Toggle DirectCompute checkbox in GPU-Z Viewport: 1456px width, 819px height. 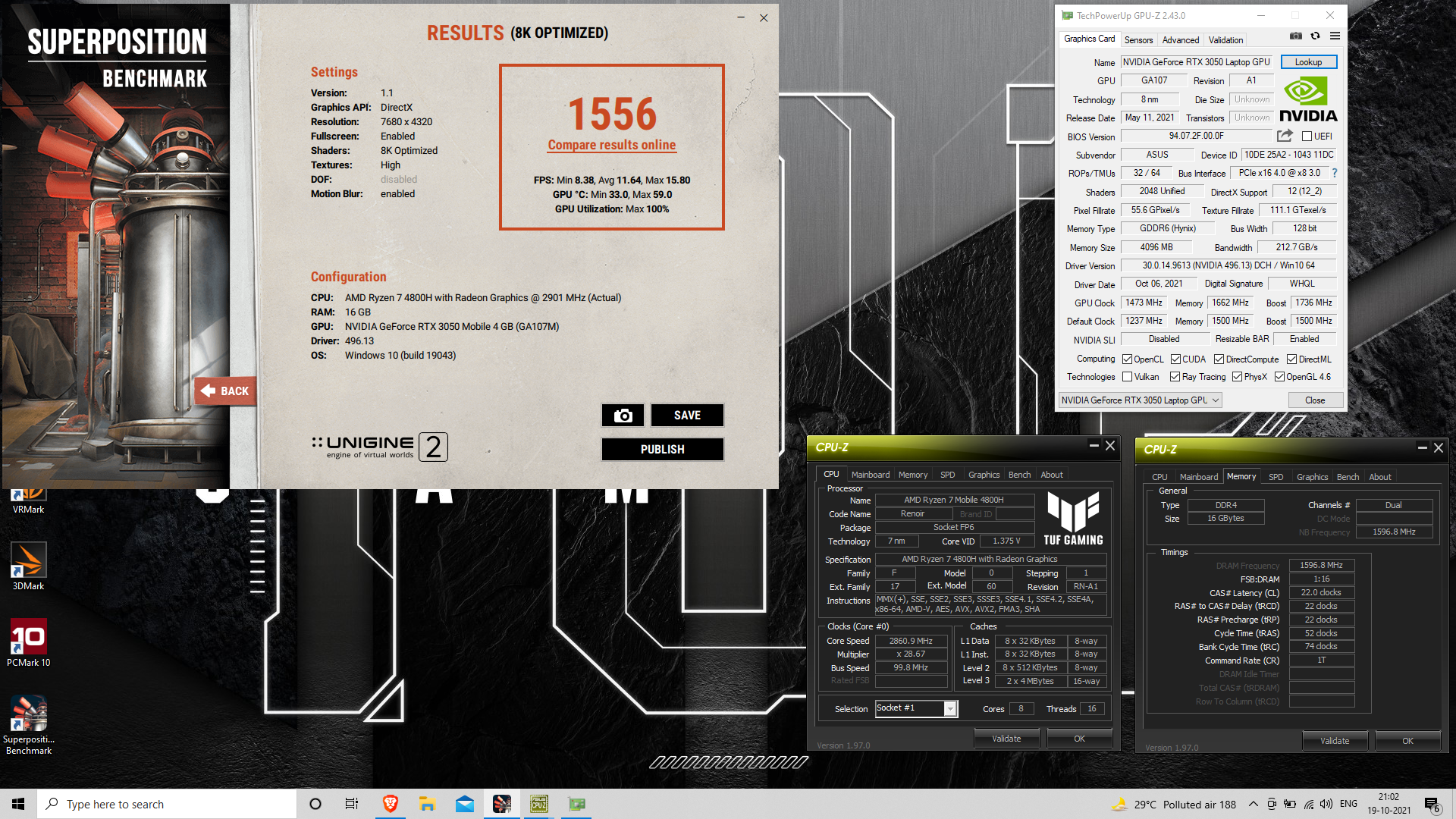pyautogui.click(x=1219, y=359)
